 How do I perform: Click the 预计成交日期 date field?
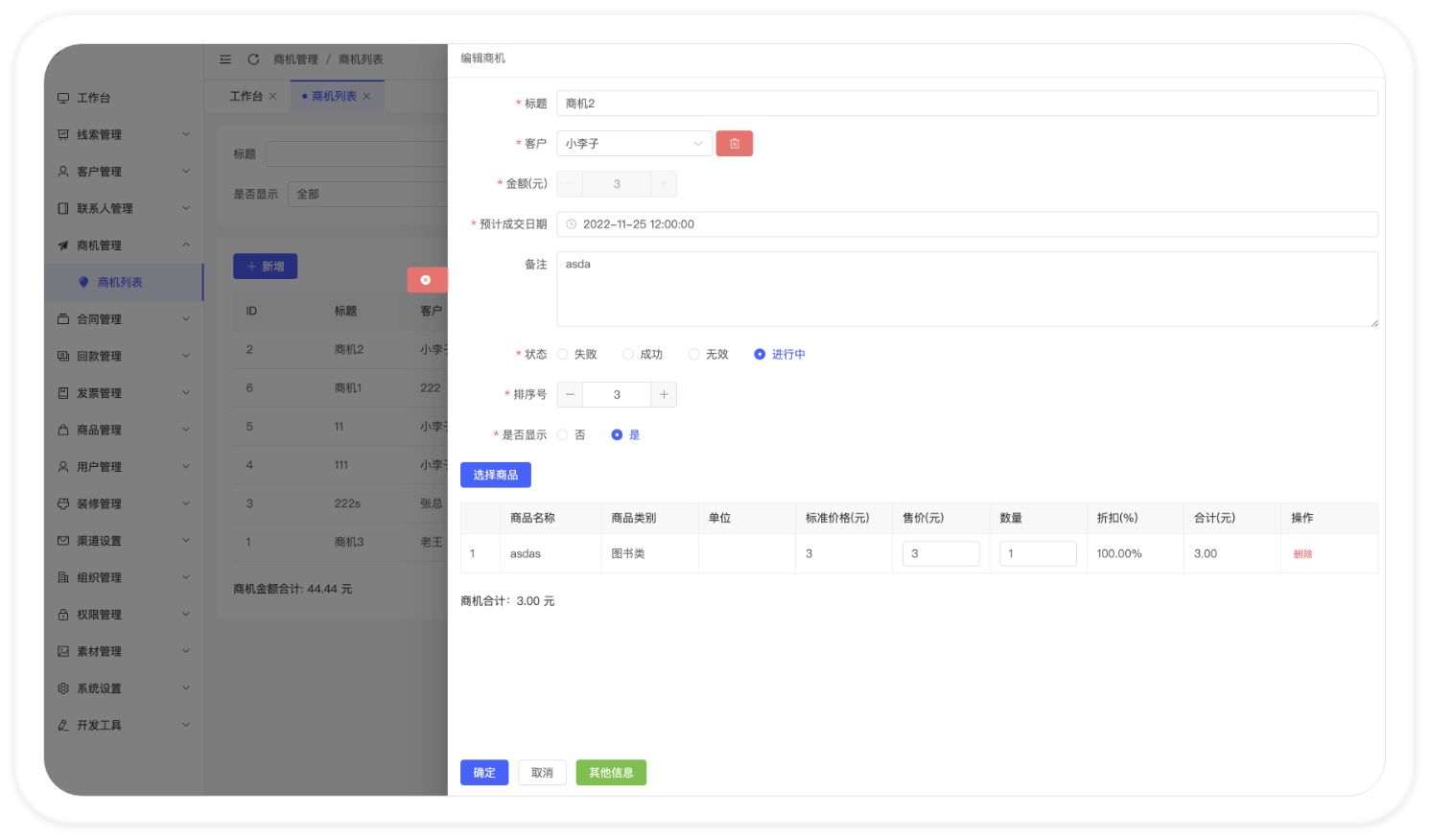[968, 224]
